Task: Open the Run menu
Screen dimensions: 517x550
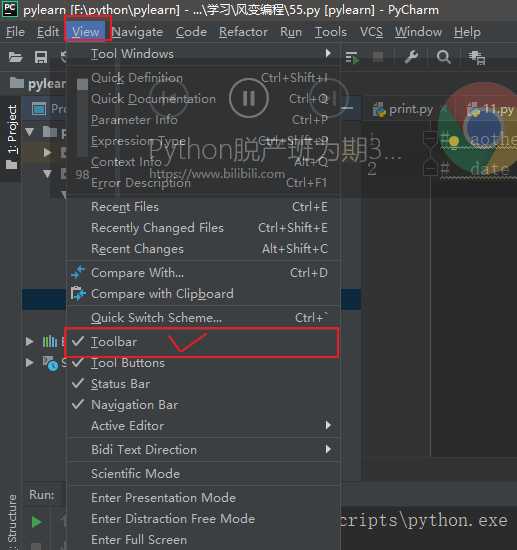Action: [x=291, y=32]
